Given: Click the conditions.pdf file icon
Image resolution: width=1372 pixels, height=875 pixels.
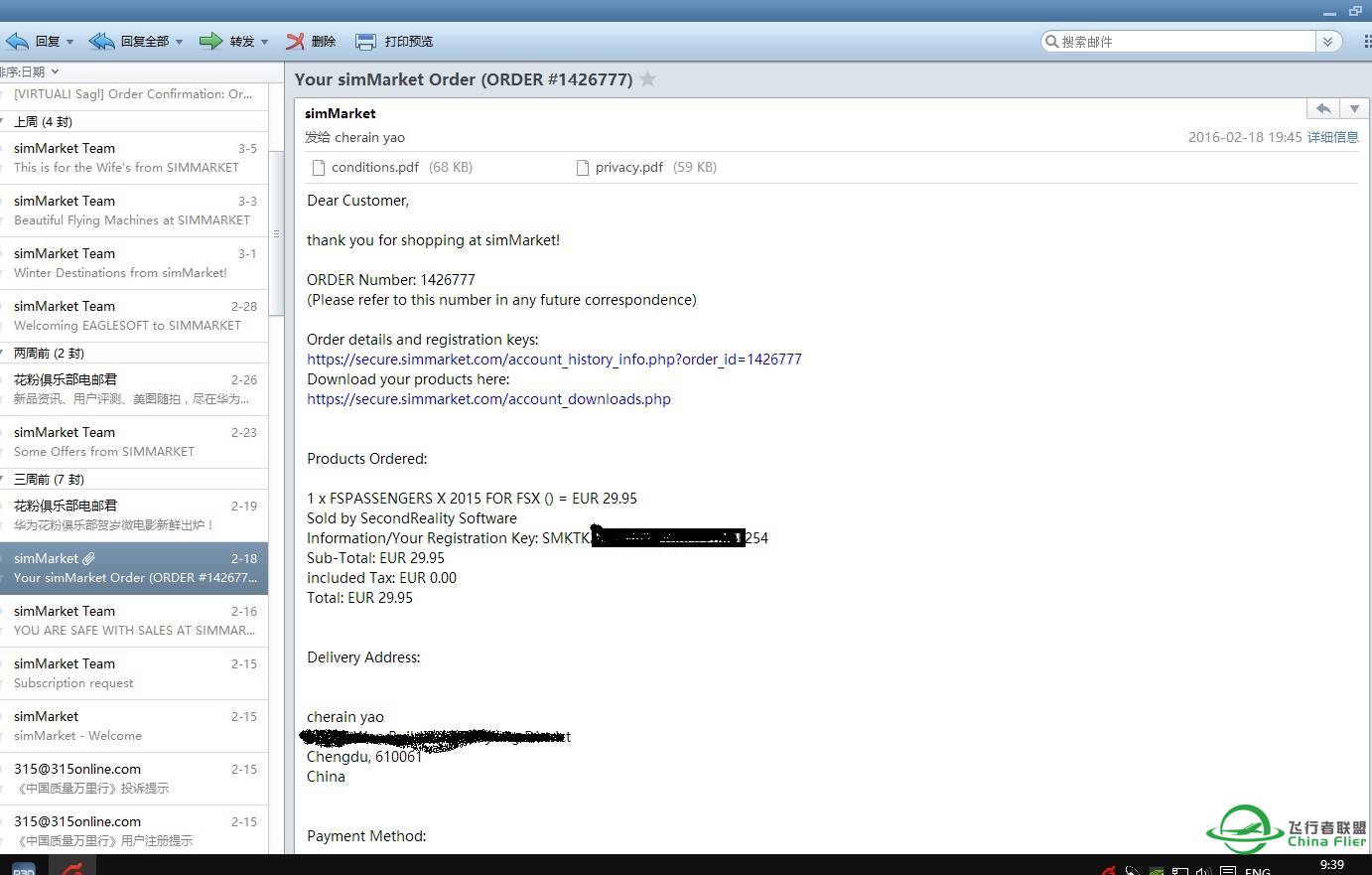Looking at the screenshot, I should pyautogui.click(x=319, y=167).
